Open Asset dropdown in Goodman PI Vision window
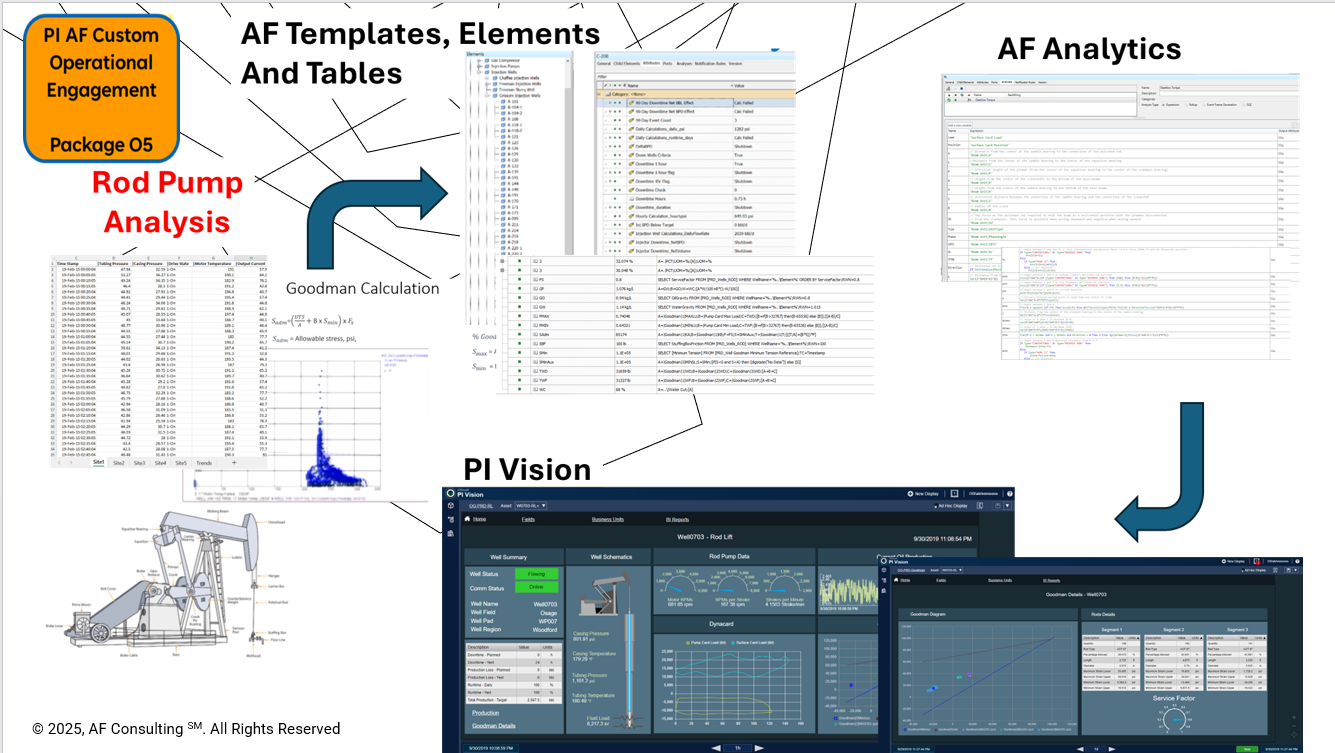Screen dimensions: 1335x753 coord(951,570)
